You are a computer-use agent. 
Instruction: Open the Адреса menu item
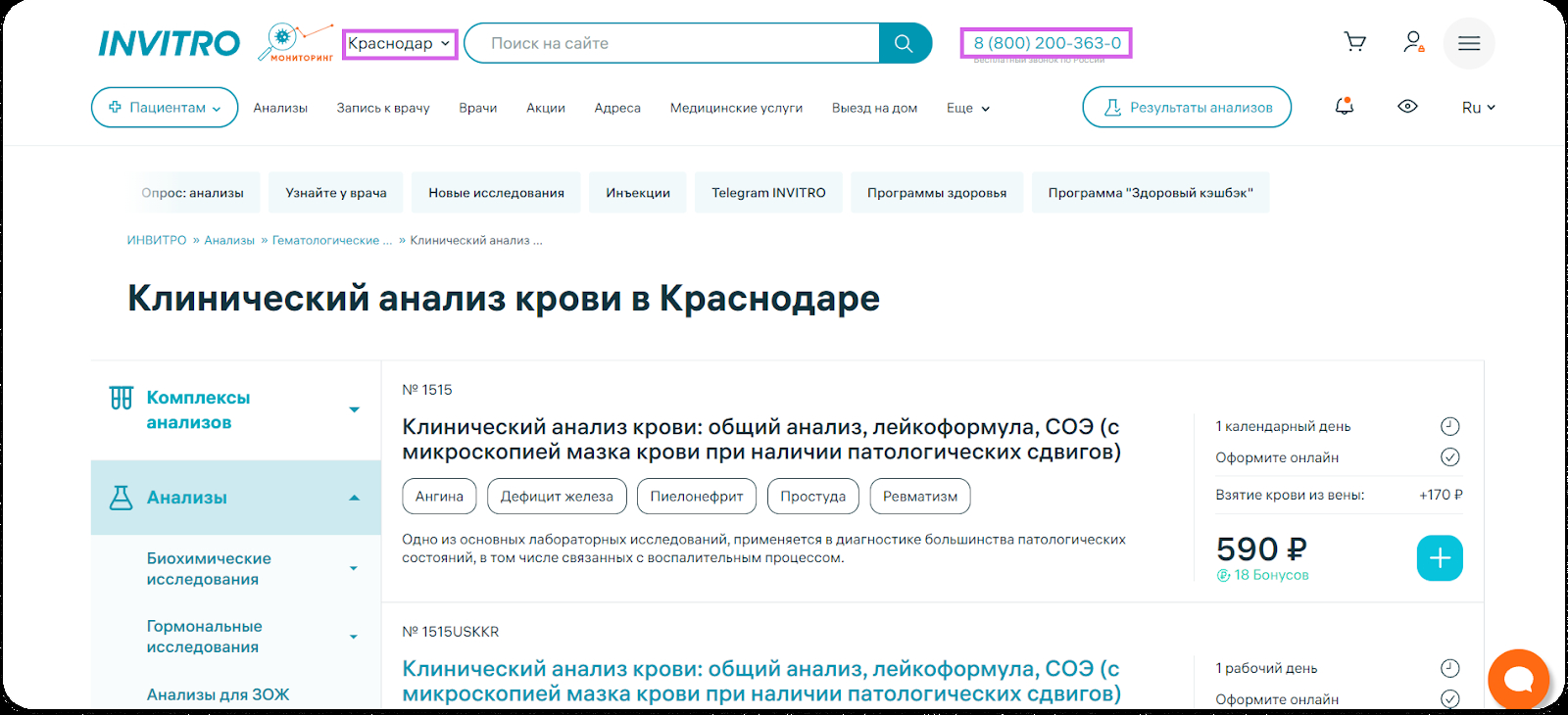tap(617, 108)
